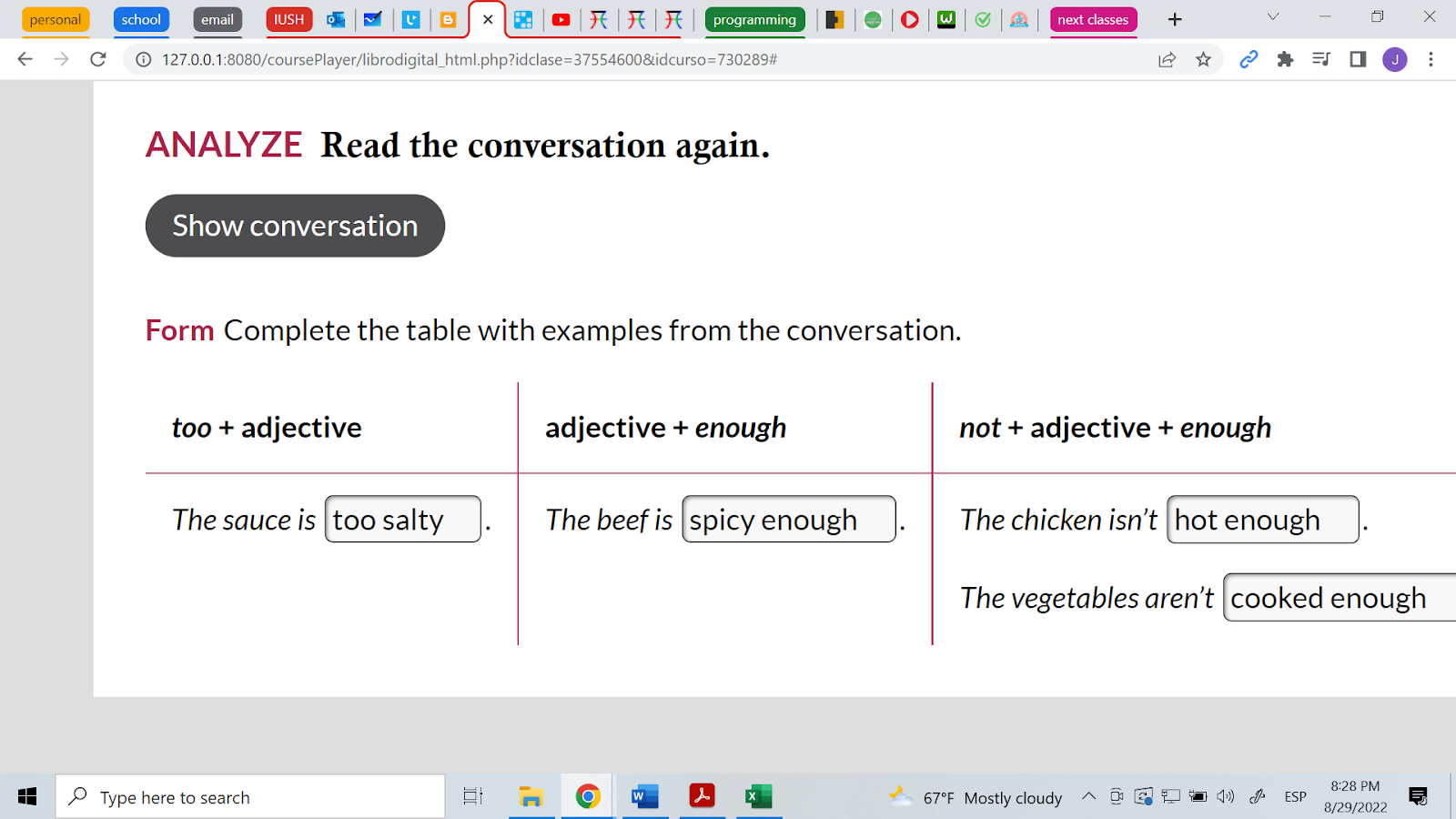This screenshot has width=1456, height=819.
Task: Open the Windows Start menu
Action: tap(27, 797)
